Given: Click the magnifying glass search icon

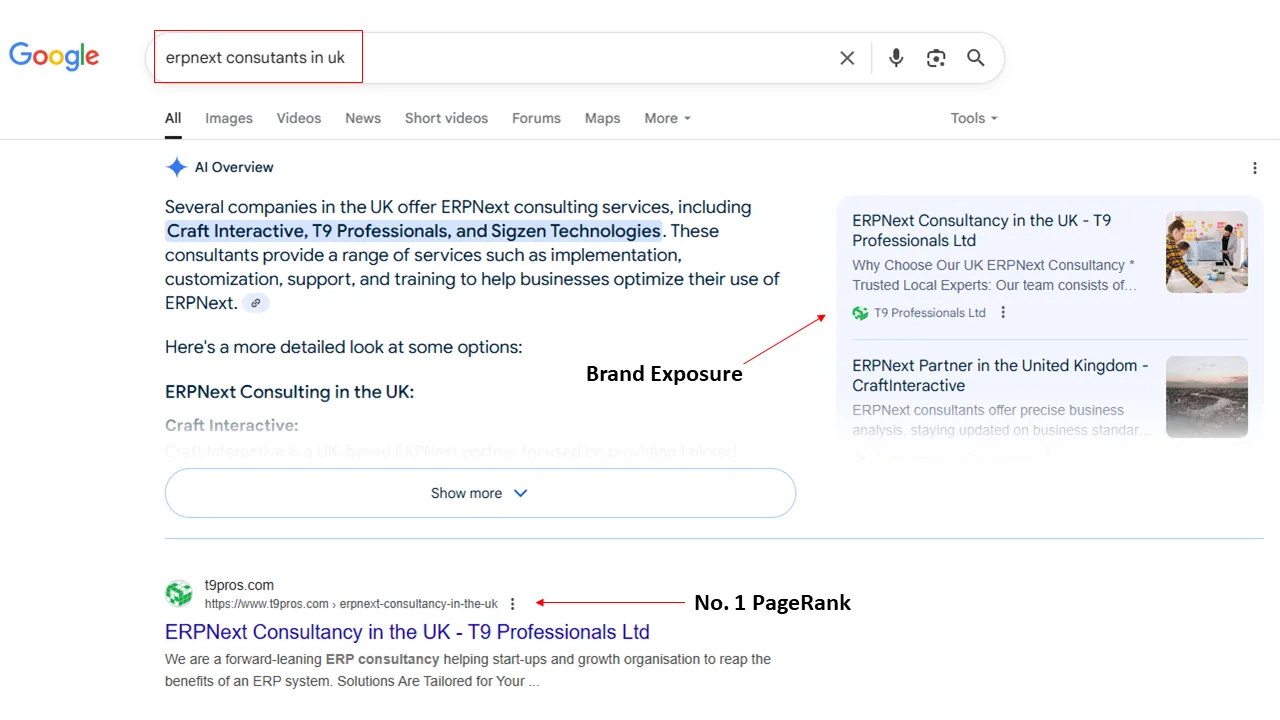Looking at the screenshot, I should coord(976,58).
